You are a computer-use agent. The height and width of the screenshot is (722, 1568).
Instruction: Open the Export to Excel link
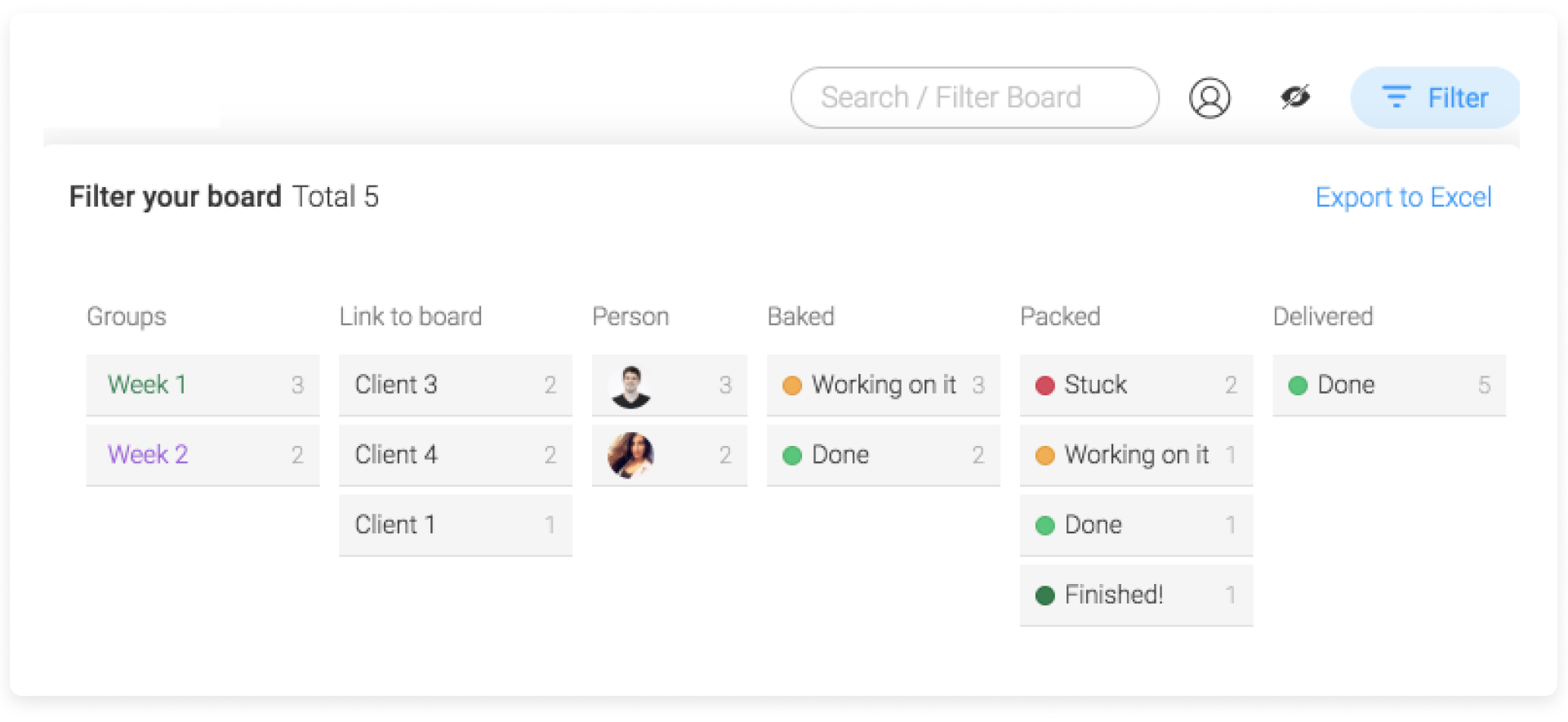coord(1403,197)
